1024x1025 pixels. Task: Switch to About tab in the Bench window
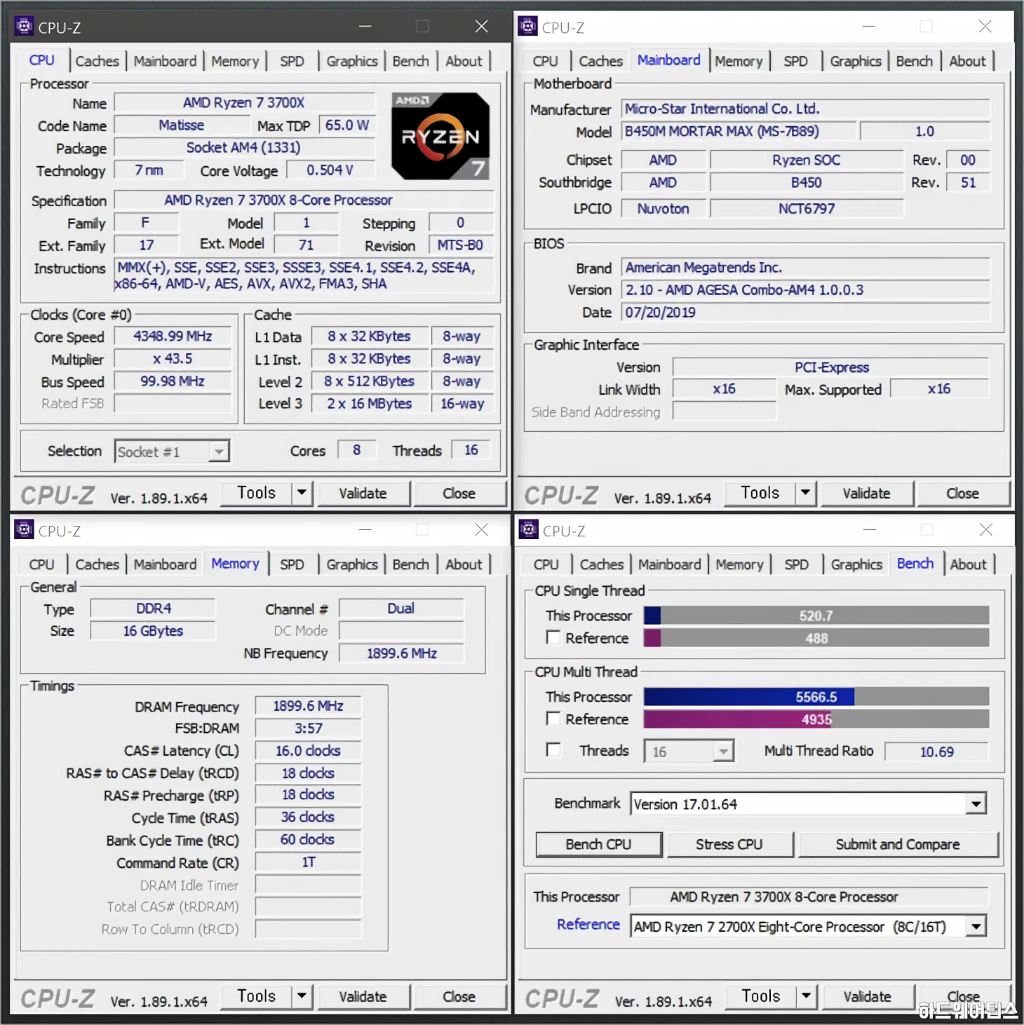click(x=968, y=564)
